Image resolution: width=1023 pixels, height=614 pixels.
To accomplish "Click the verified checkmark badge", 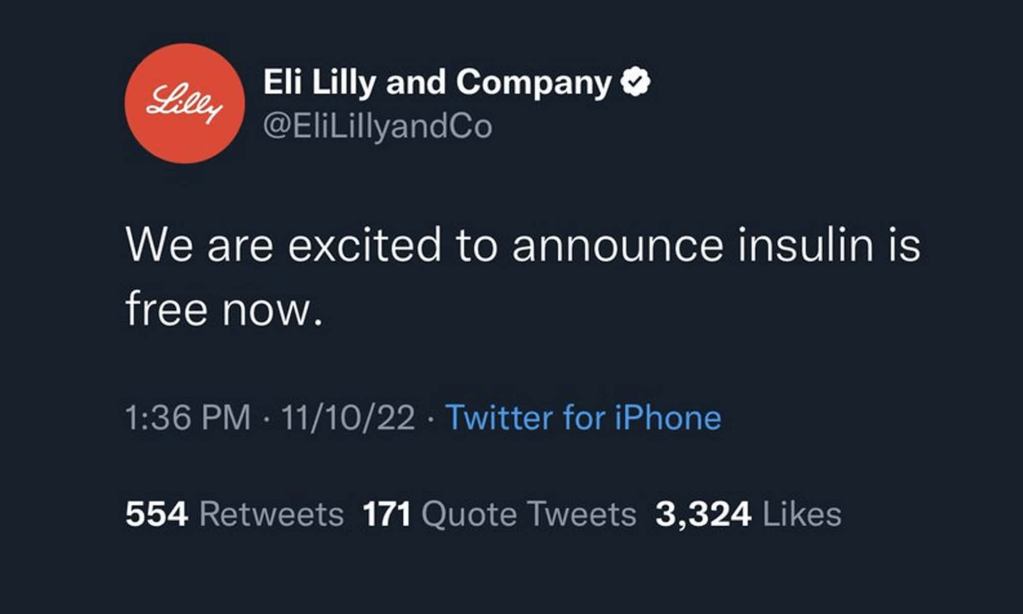I will click(635, 83).
